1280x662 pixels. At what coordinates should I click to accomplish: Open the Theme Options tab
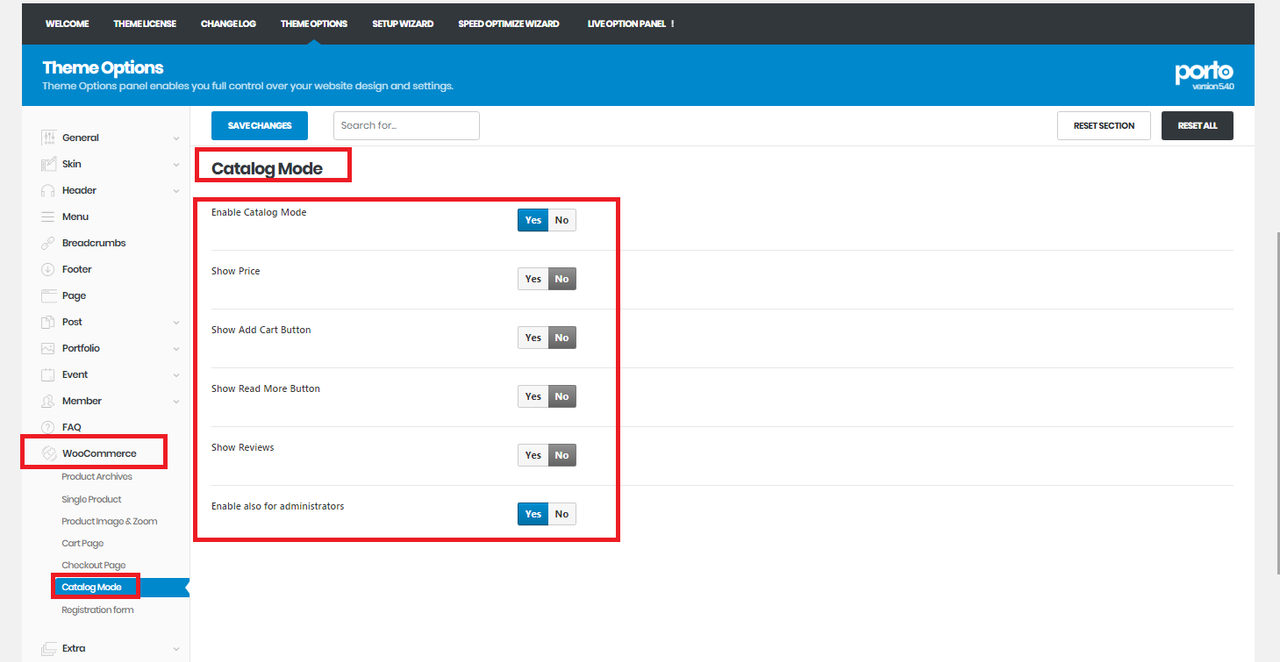click(314, 24)
